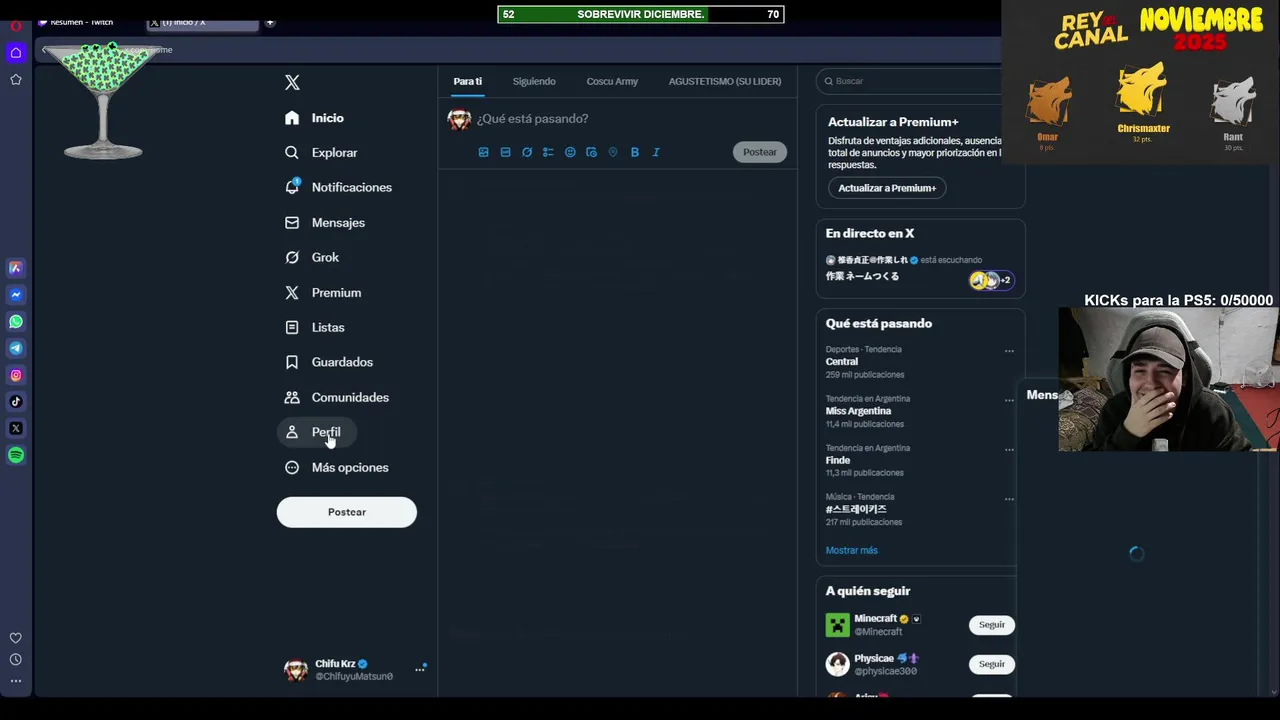
Task: Click the Opera sidebar home icon
Action: (x=16, y=52)
